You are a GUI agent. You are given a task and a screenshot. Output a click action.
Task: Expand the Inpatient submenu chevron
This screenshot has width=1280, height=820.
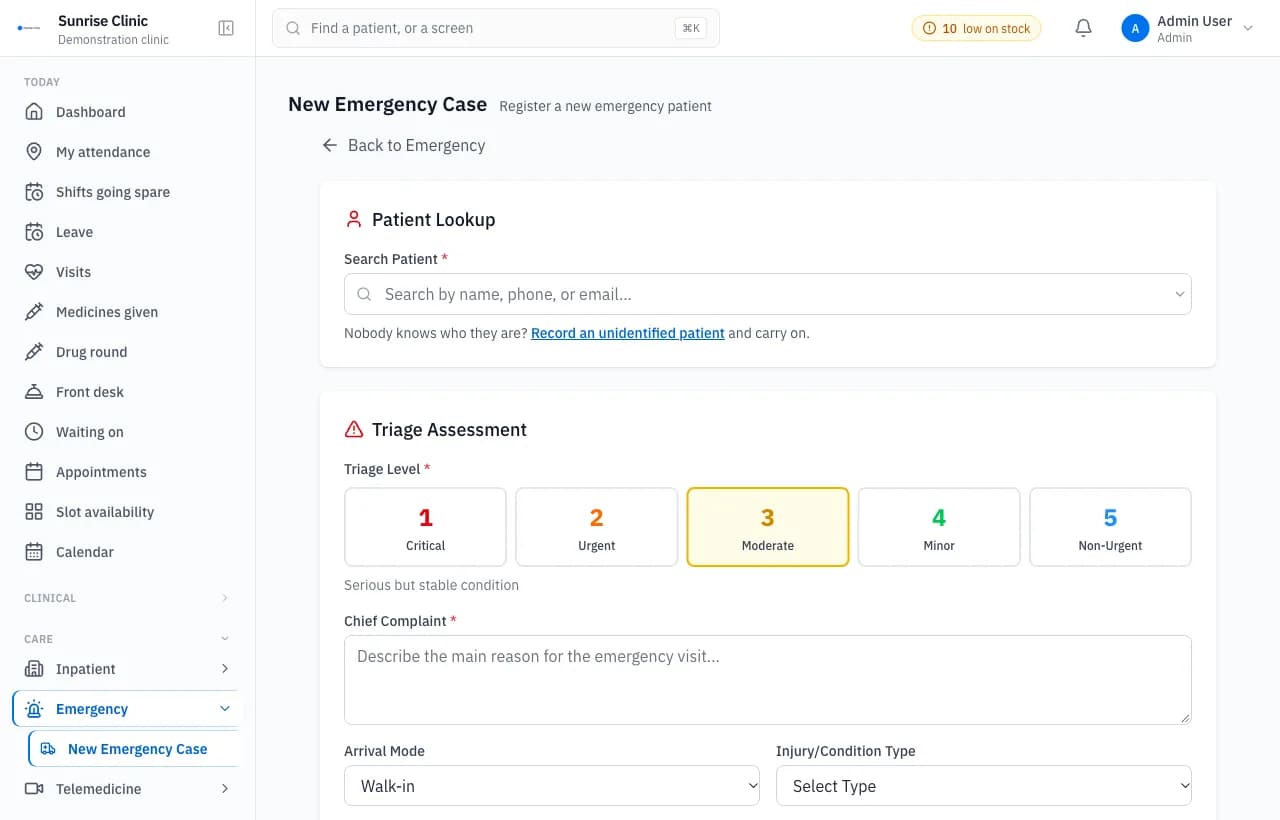pyautogui.click(x=224, y=669)
